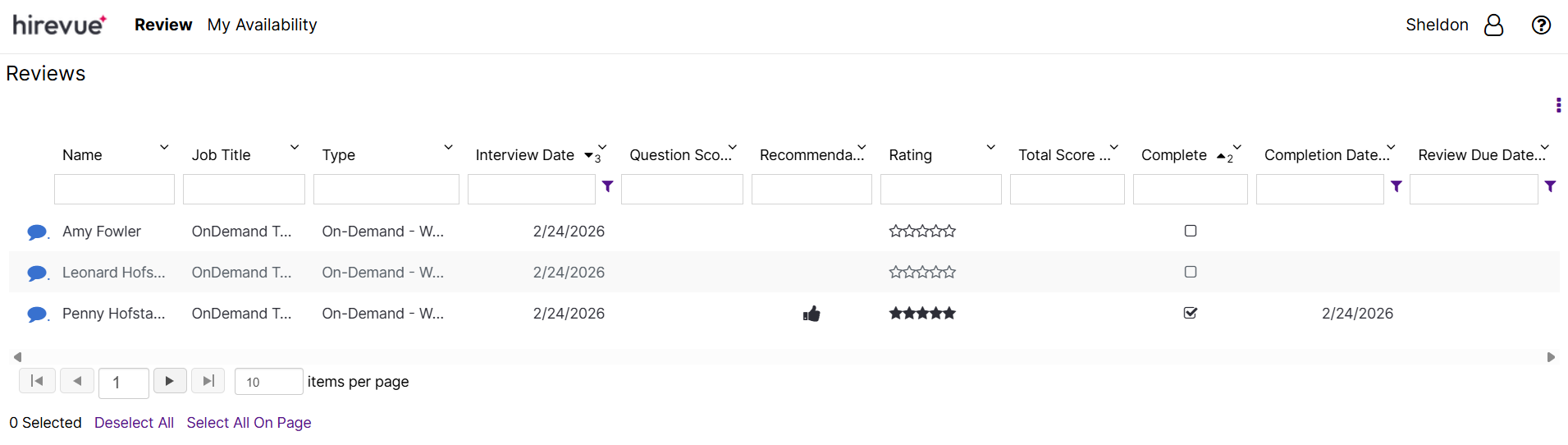Open the three-dot grid options menu

1558,105
